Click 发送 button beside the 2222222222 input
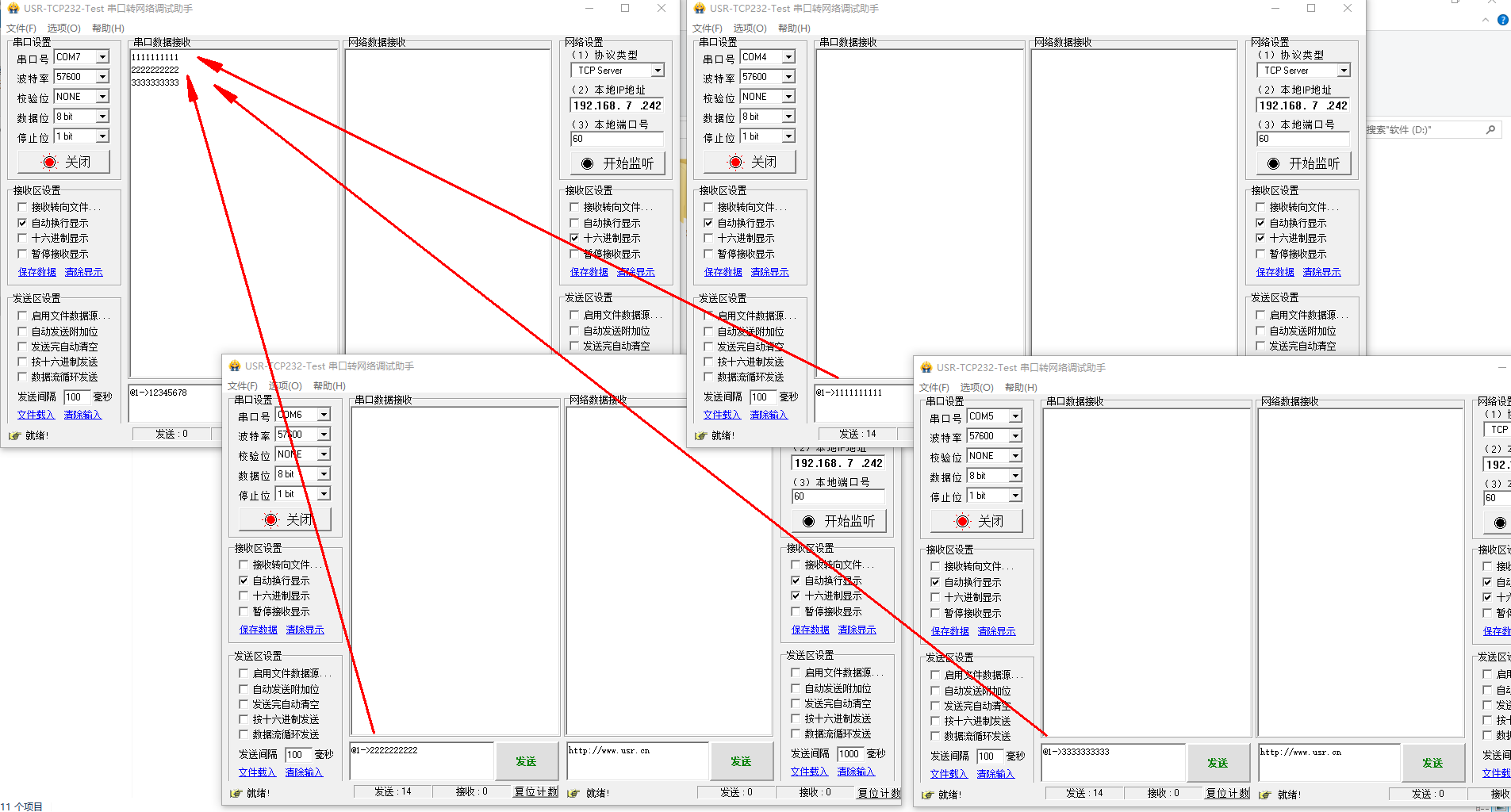This screenshot has height=812, width=1511. click(525, 761)
